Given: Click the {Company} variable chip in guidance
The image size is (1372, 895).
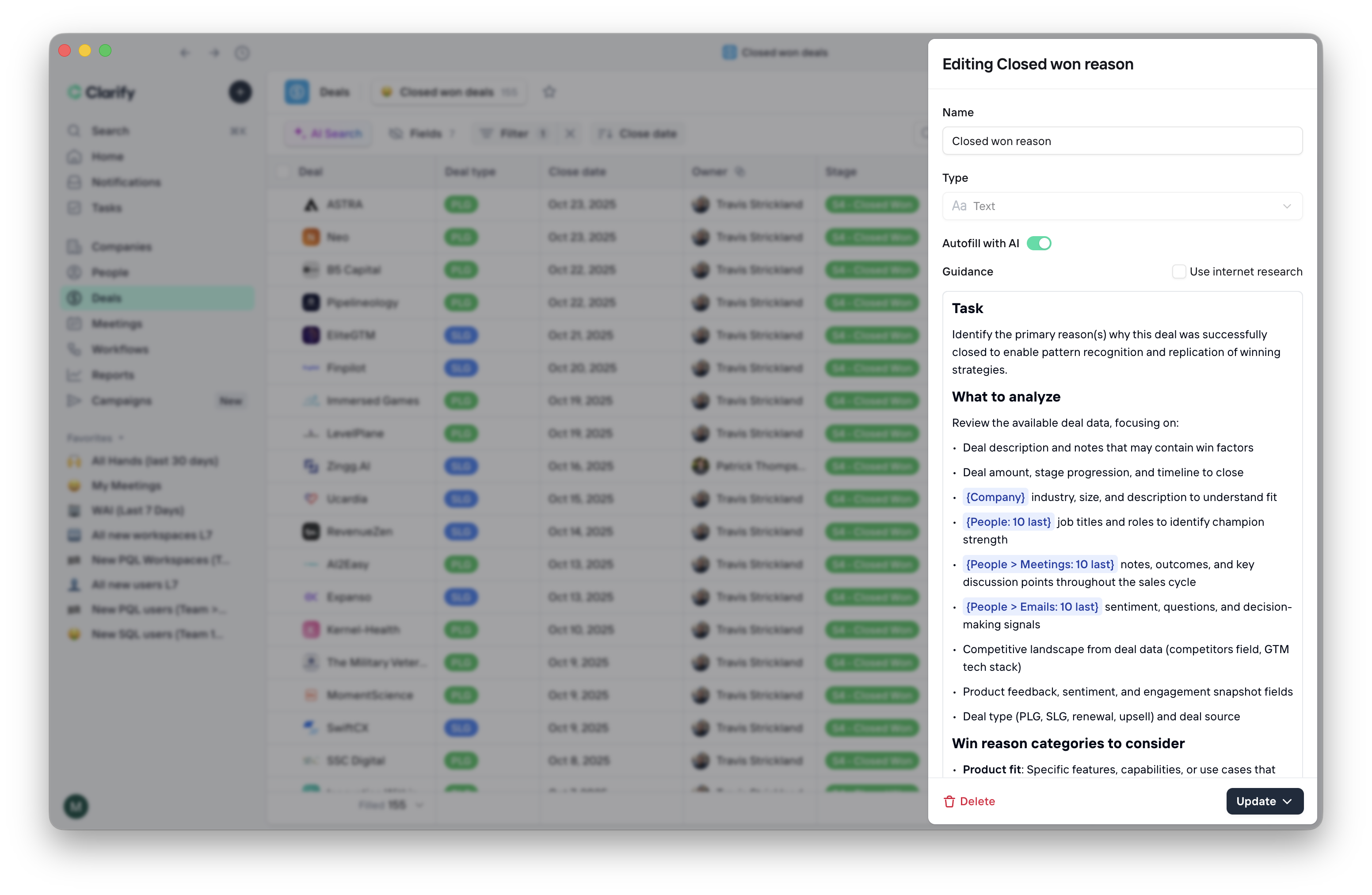Looking at the screenshot, I should pyautogui.click(x=995, y=497).
